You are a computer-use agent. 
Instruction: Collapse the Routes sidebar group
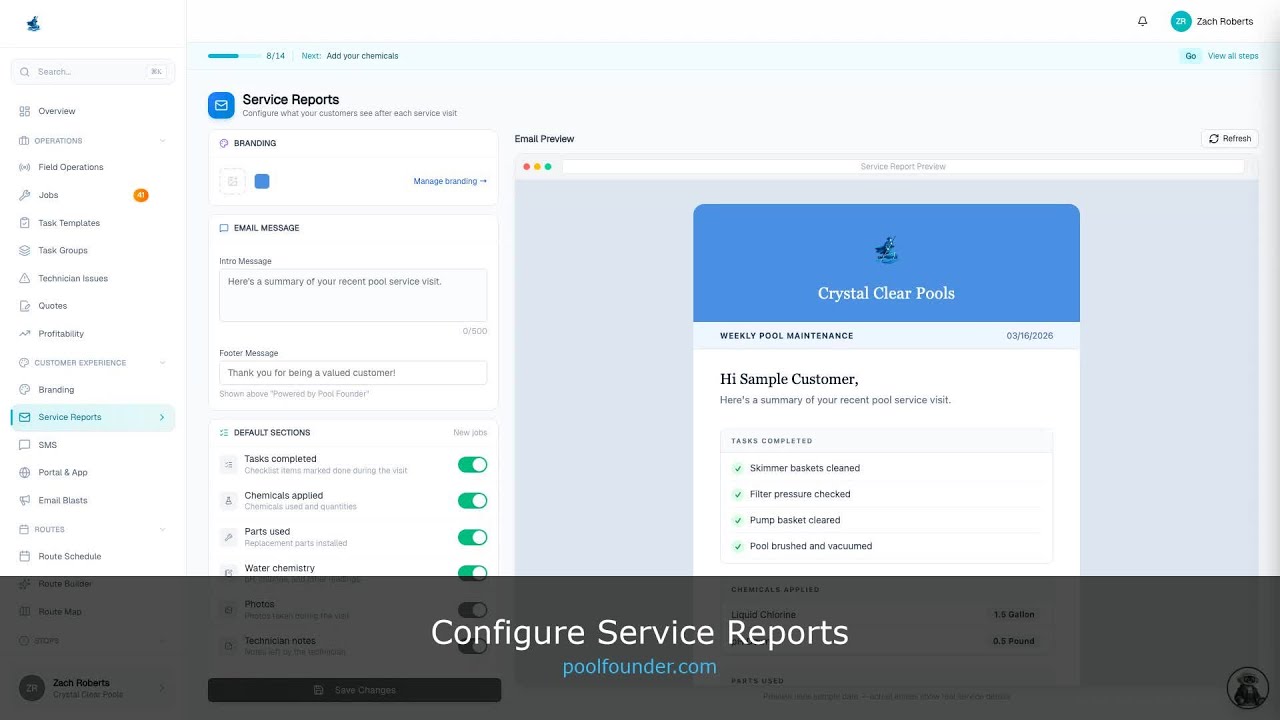tap(162, 529)
